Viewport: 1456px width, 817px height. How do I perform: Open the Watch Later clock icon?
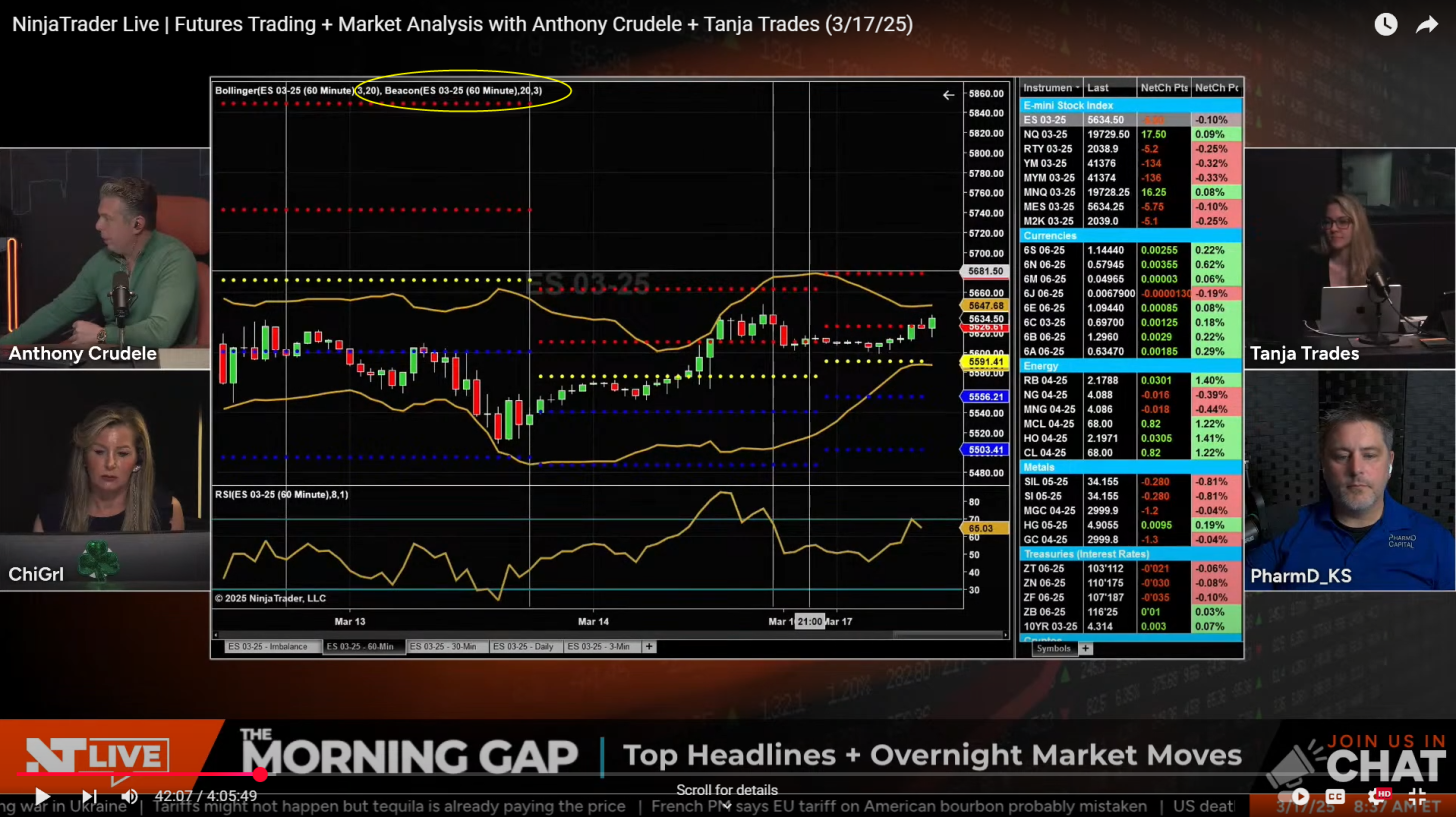pyautogui.click(x=1385, y=25)
